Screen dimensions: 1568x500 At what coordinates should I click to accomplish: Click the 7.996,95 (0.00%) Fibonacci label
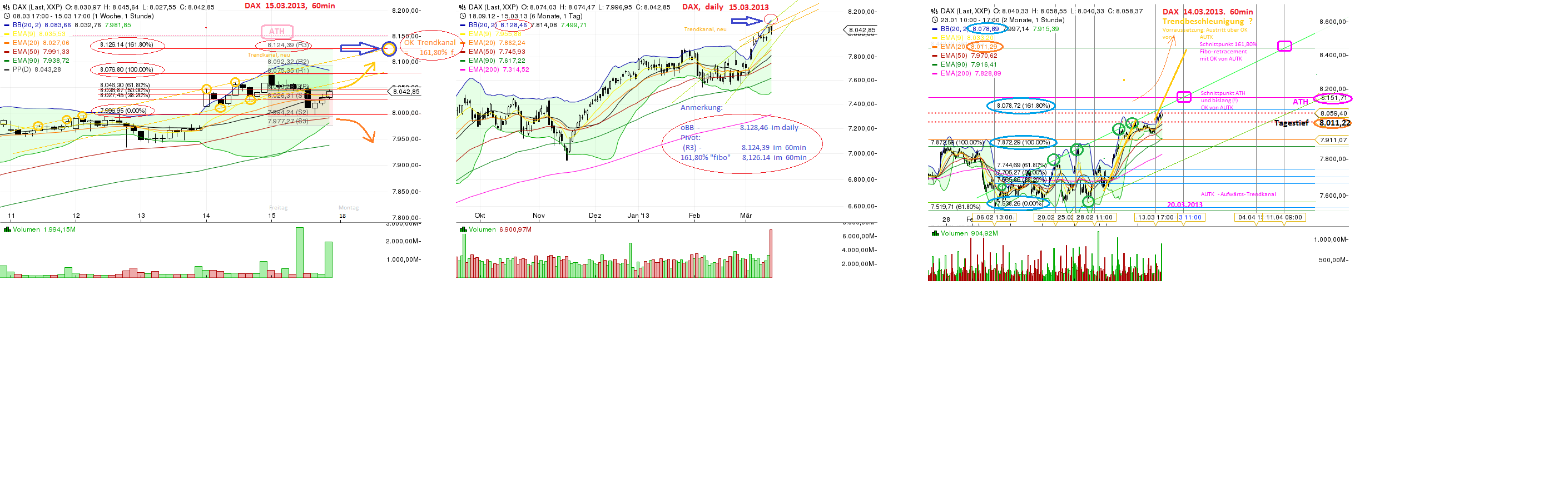123,111
